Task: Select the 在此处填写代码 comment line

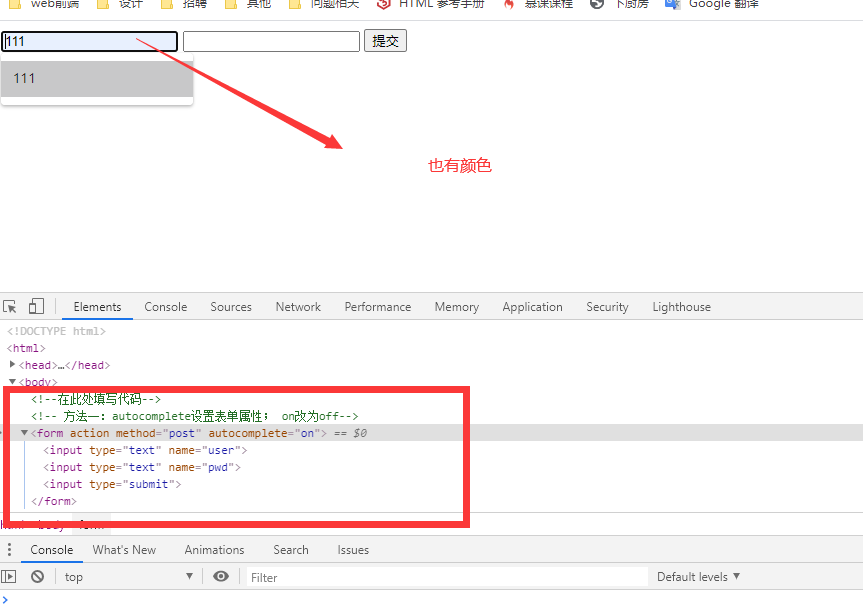Action: [96, 399]
